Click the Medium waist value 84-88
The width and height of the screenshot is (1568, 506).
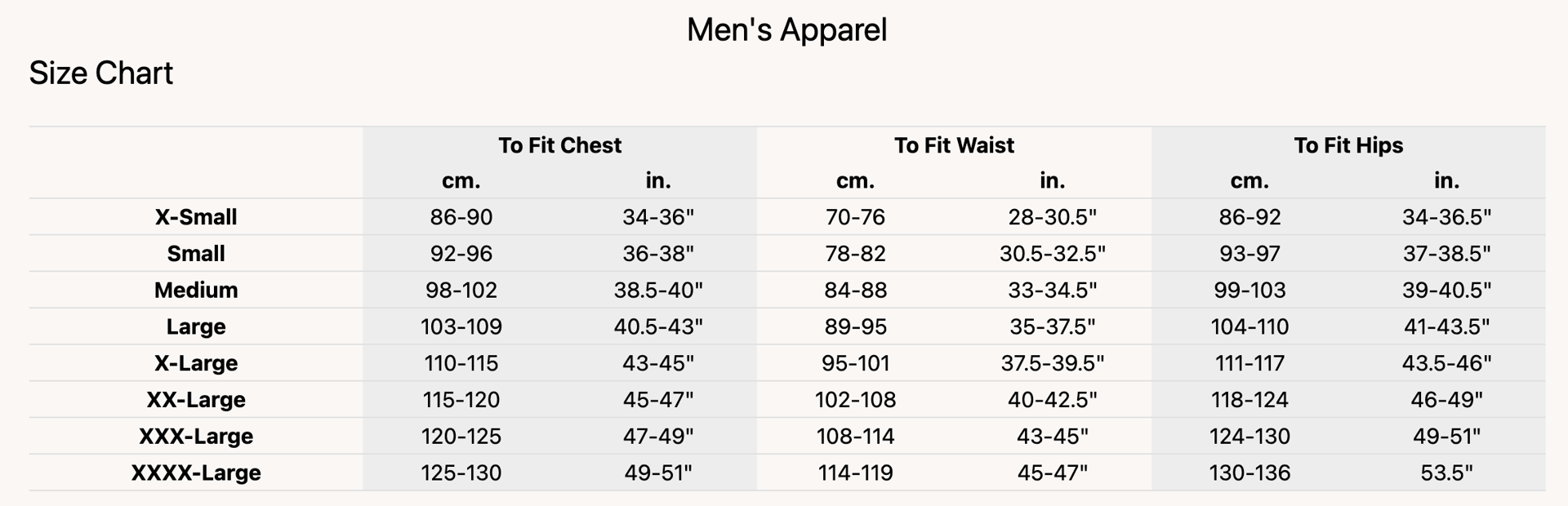855,290
